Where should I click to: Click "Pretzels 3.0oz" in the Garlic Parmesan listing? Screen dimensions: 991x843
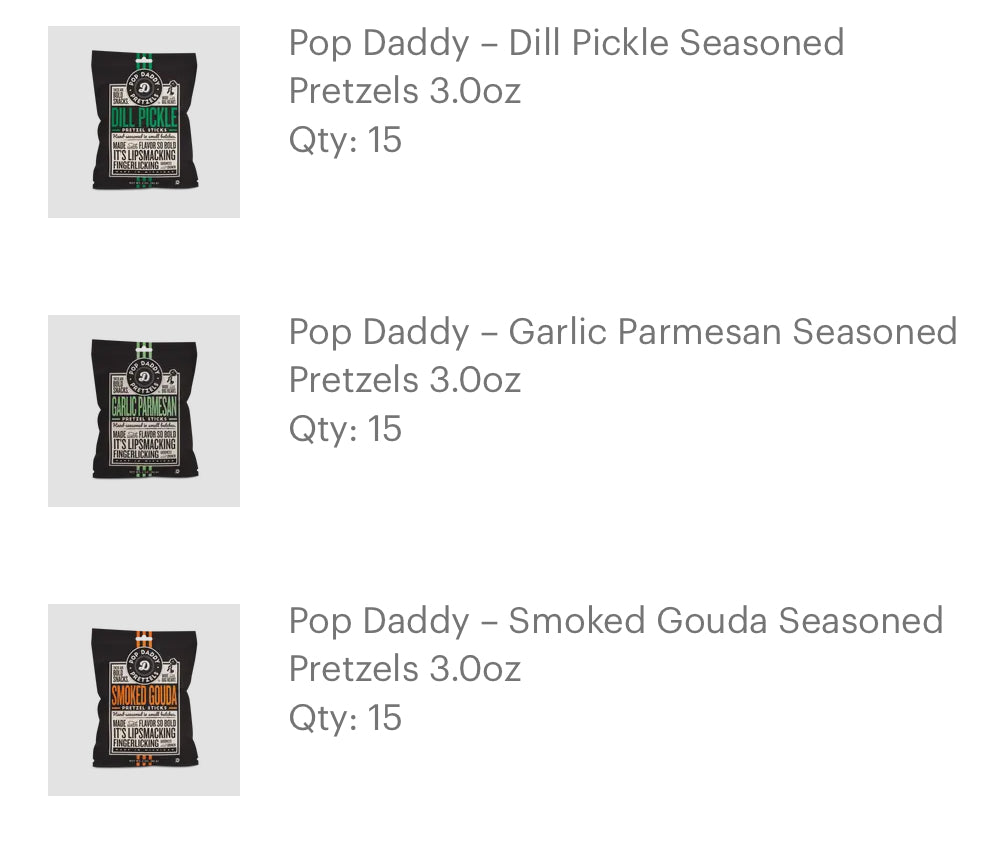(x=404, y=381)
